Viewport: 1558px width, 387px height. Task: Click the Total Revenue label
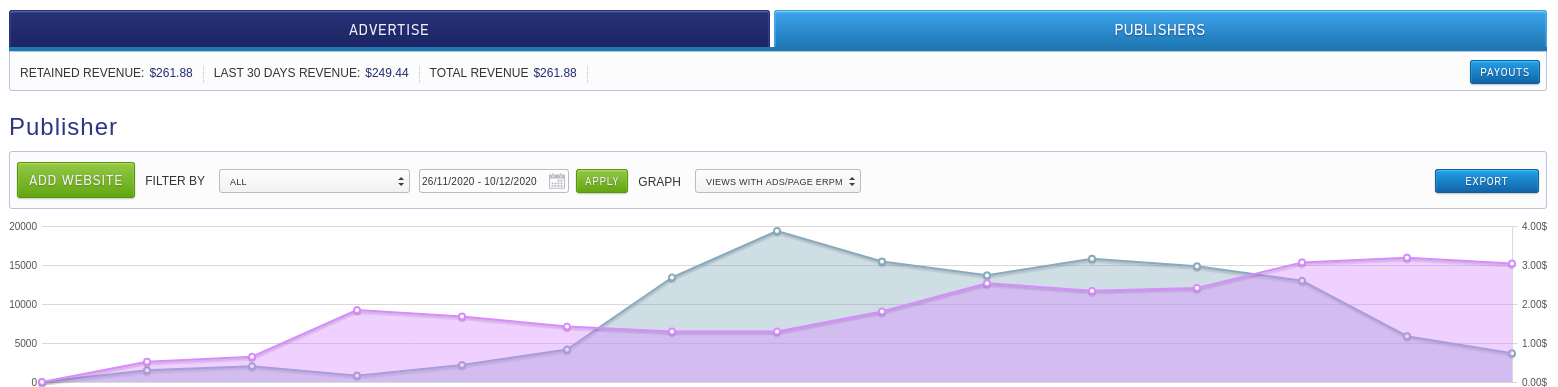pos(479,73)
